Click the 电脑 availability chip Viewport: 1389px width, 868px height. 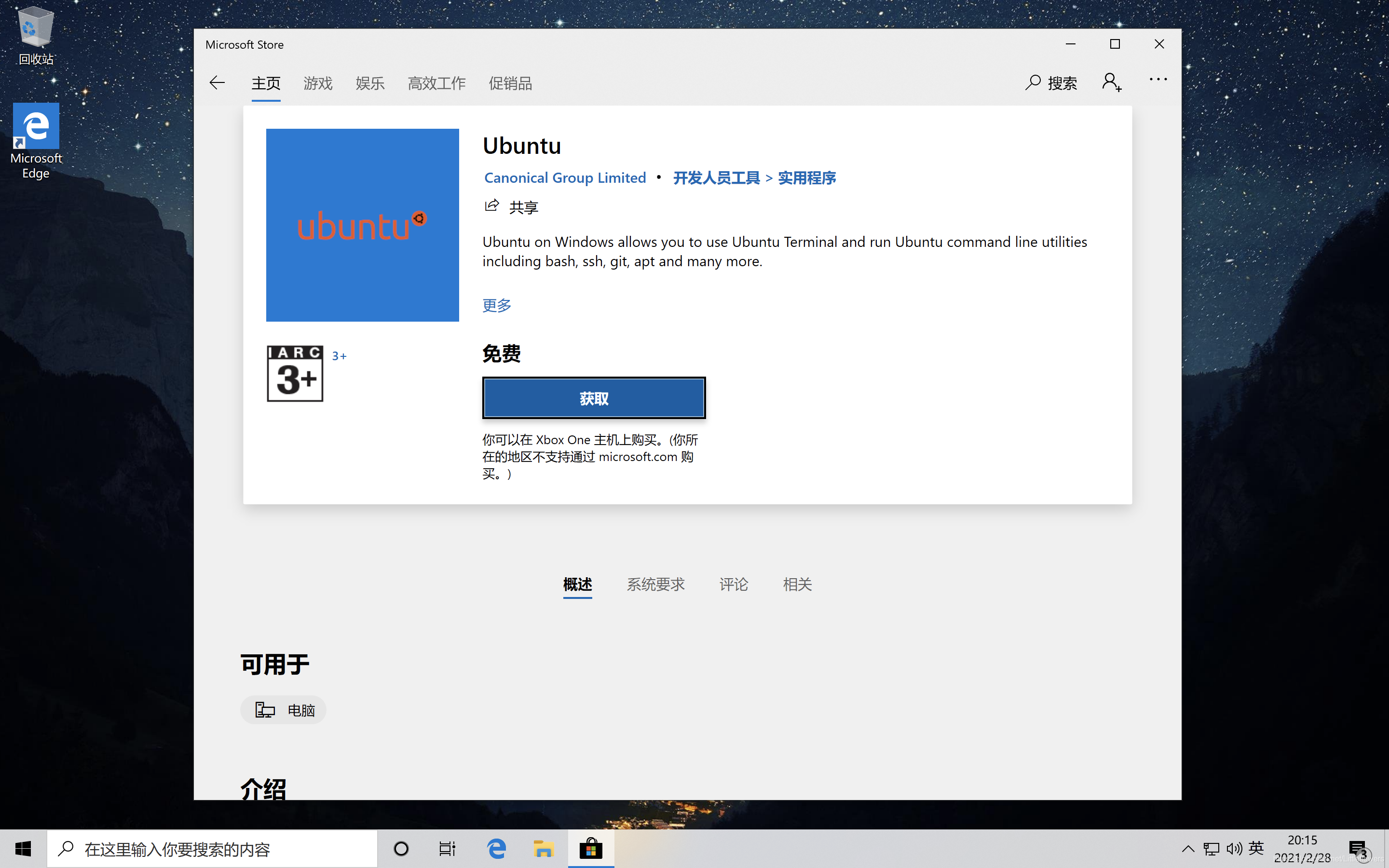283,710
